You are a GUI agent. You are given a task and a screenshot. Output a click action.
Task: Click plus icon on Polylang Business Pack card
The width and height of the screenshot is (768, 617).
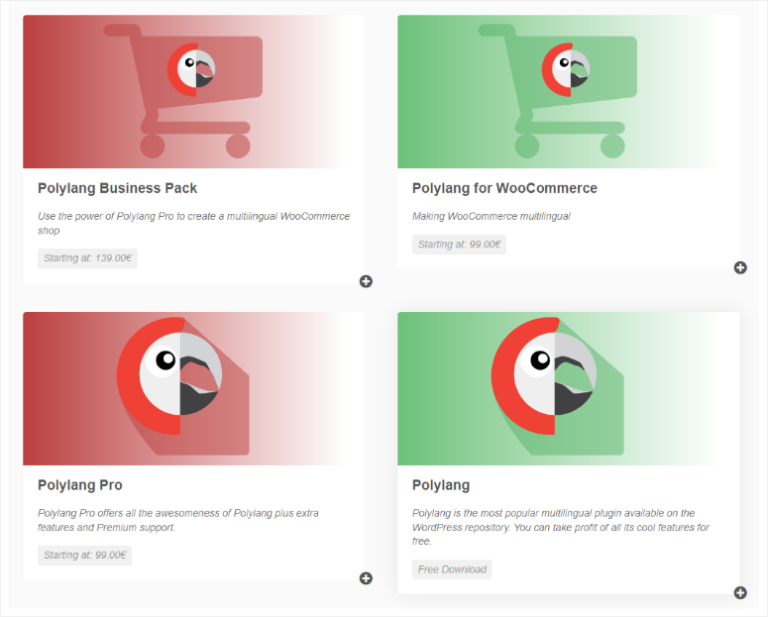pos(366,282)
